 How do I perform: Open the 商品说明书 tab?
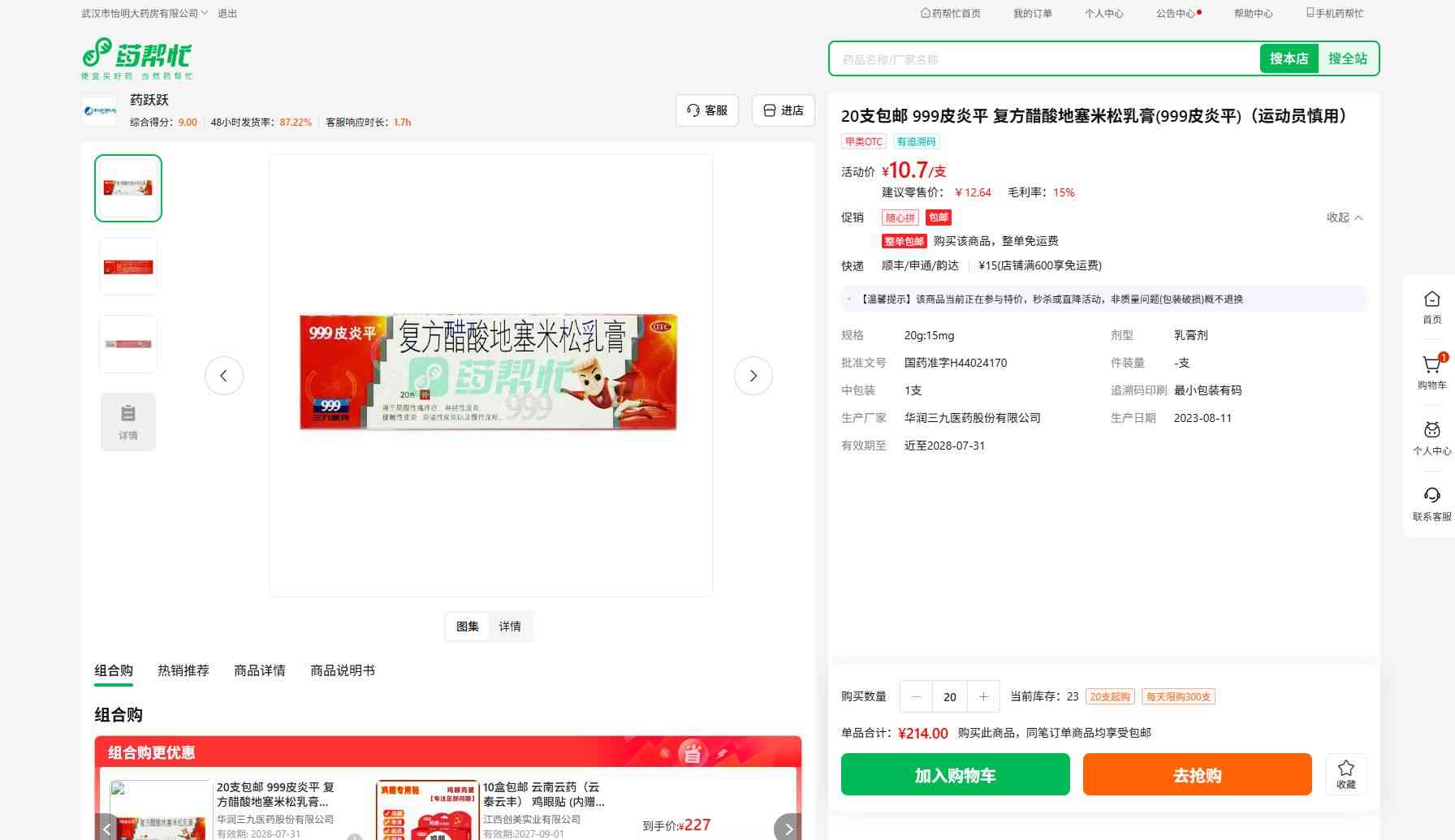(342, 670)
